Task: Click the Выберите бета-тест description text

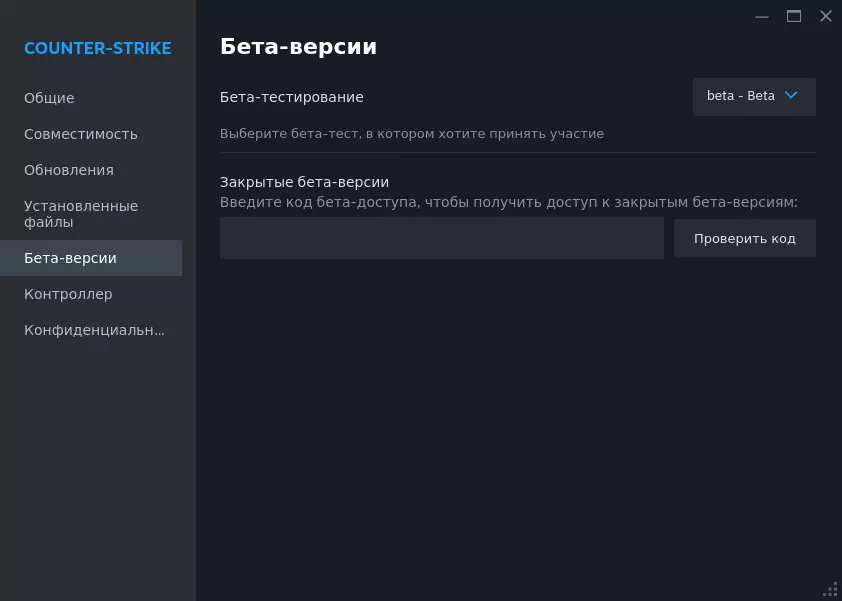Action: [x=411, y=134]
